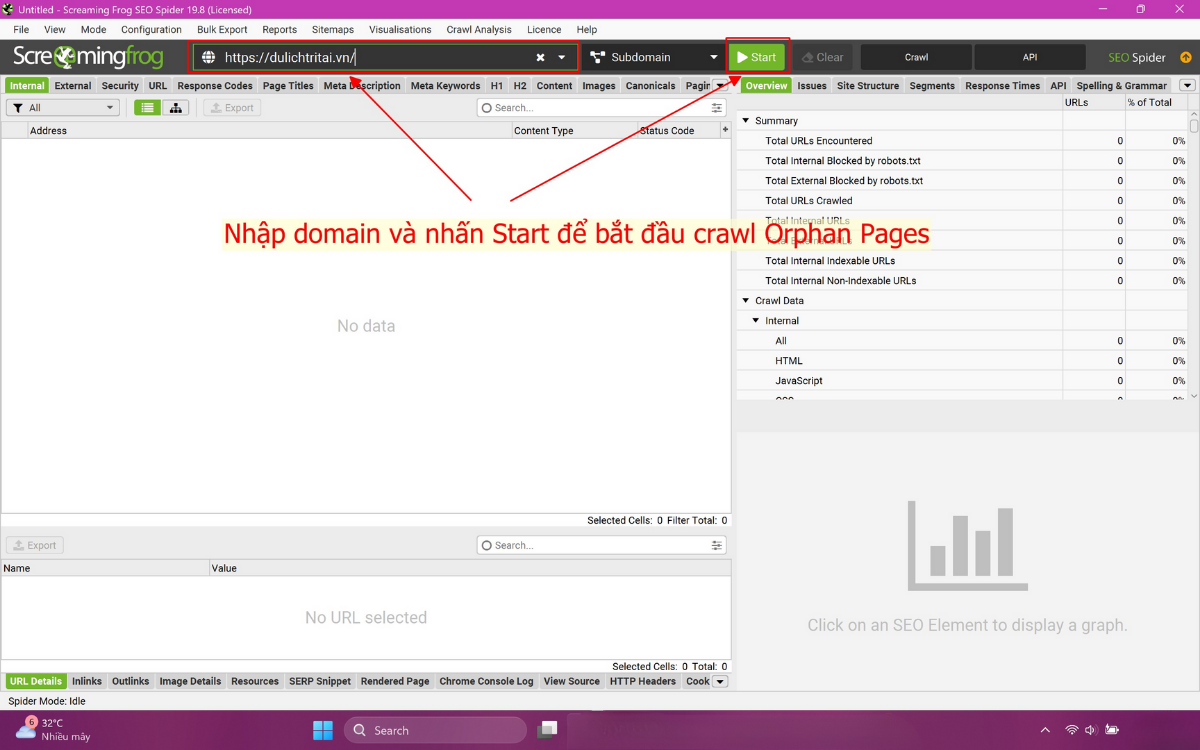Click the globe icon in the address bar
This screenshot has width=1200, height=750.
[207, 57]
